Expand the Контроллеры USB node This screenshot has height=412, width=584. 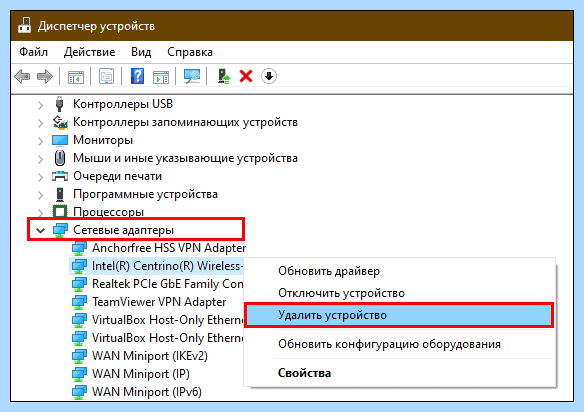pyautogui.click(x=40, y=106)
